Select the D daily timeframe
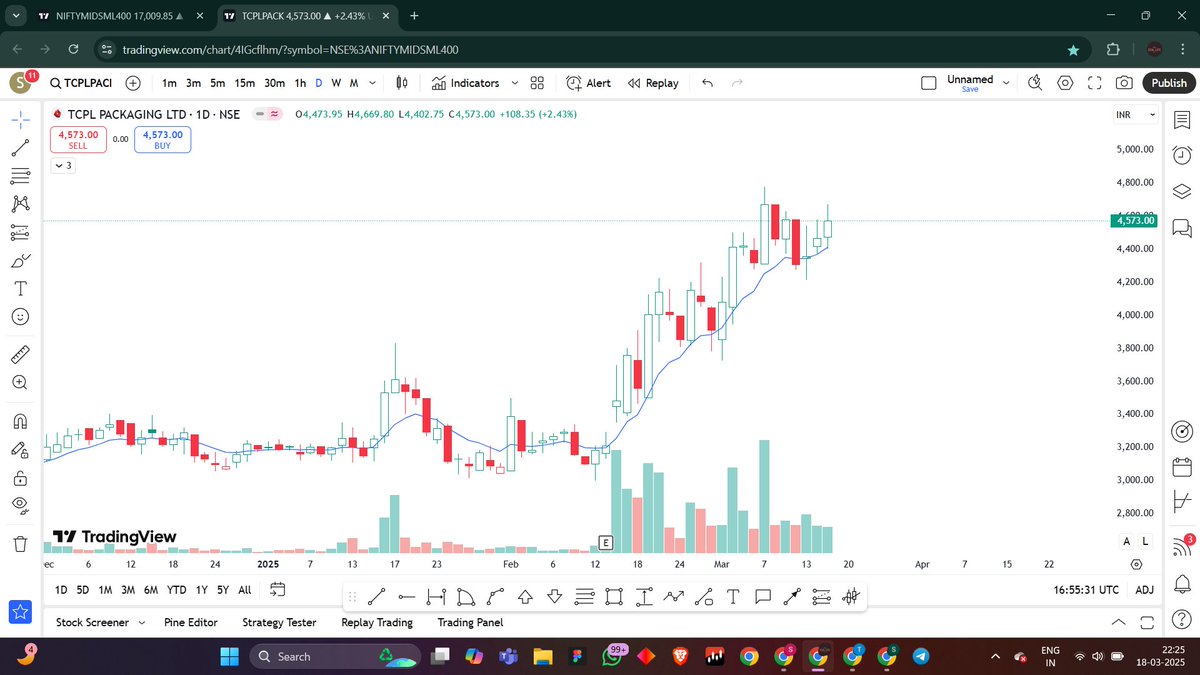Image resolution: width=1200 pixels, height=675 pixels. (x=318, y=83)
